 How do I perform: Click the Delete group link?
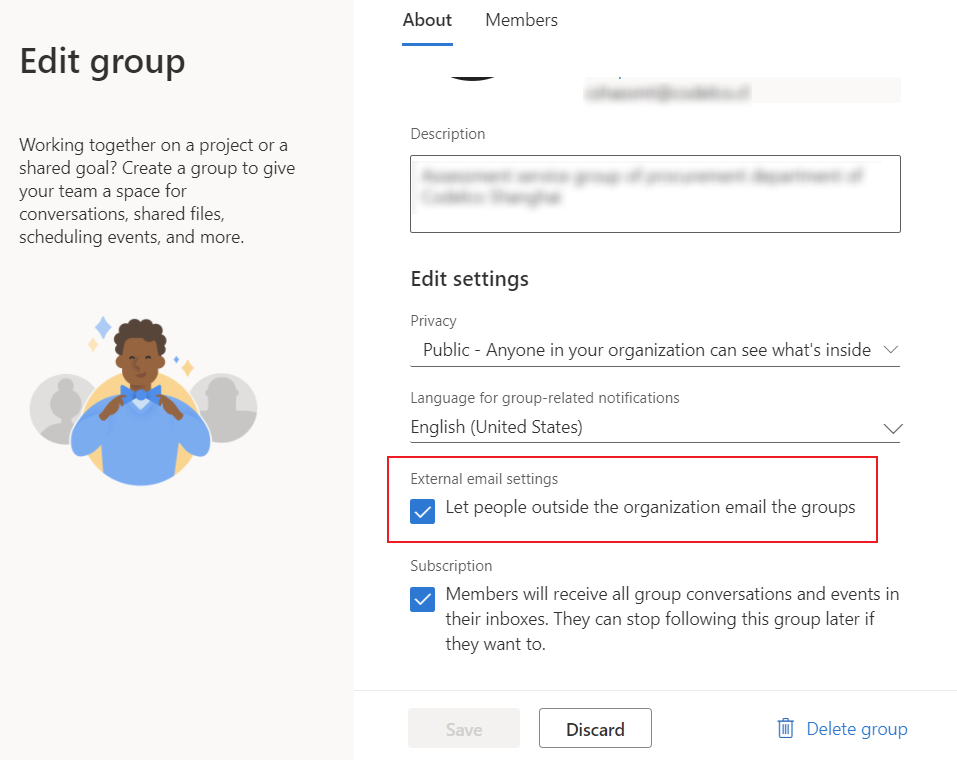[856, 729]
